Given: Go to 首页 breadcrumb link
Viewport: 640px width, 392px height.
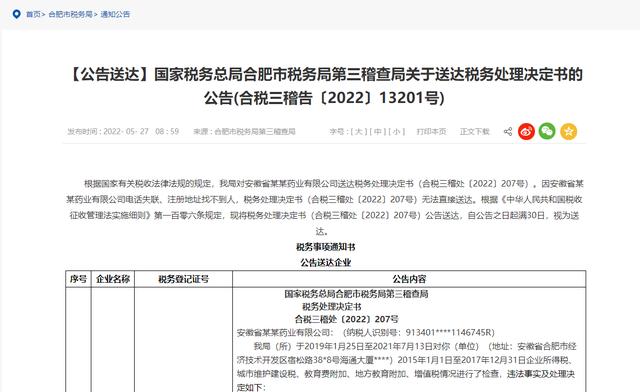Looking at the screenshot, I should coord(33,14).
